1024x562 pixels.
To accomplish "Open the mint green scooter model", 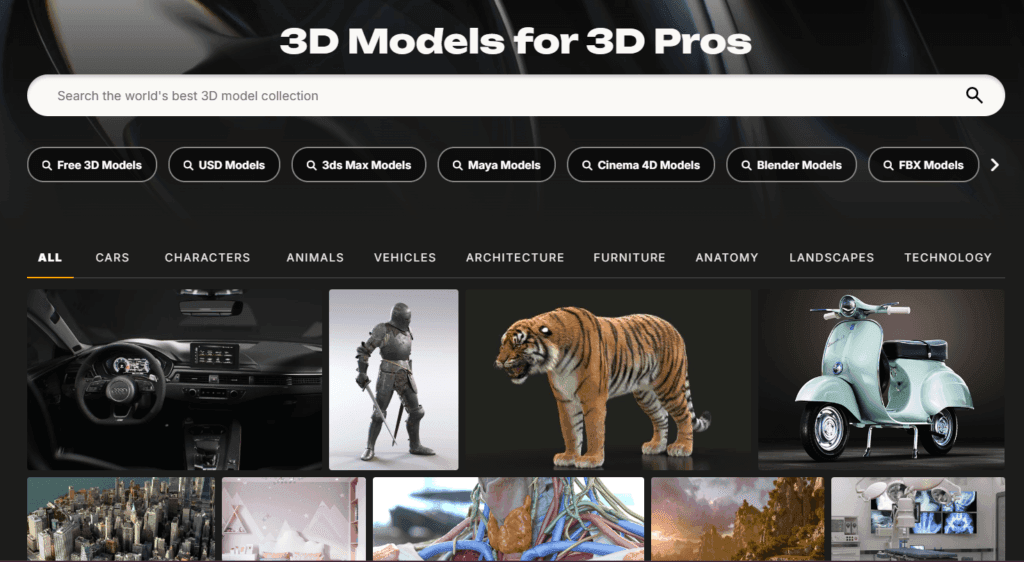I will pyautogui.click(x=881, y=380).
